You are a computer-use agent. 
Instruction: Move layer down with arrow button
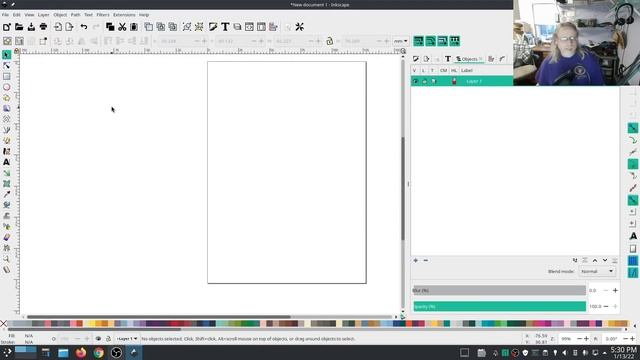(605, 260)
